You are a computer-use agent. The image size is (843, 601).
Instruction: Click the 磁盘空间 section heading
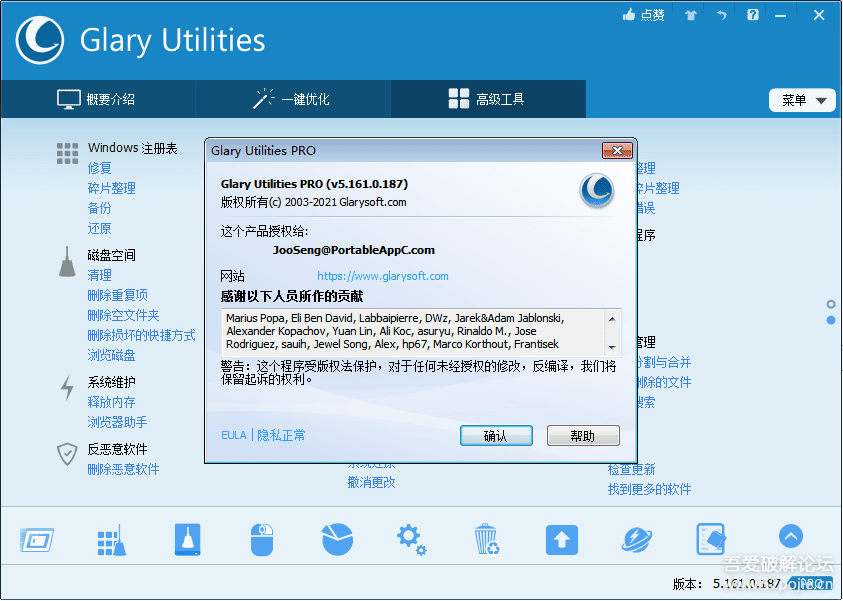click(111, 255)
